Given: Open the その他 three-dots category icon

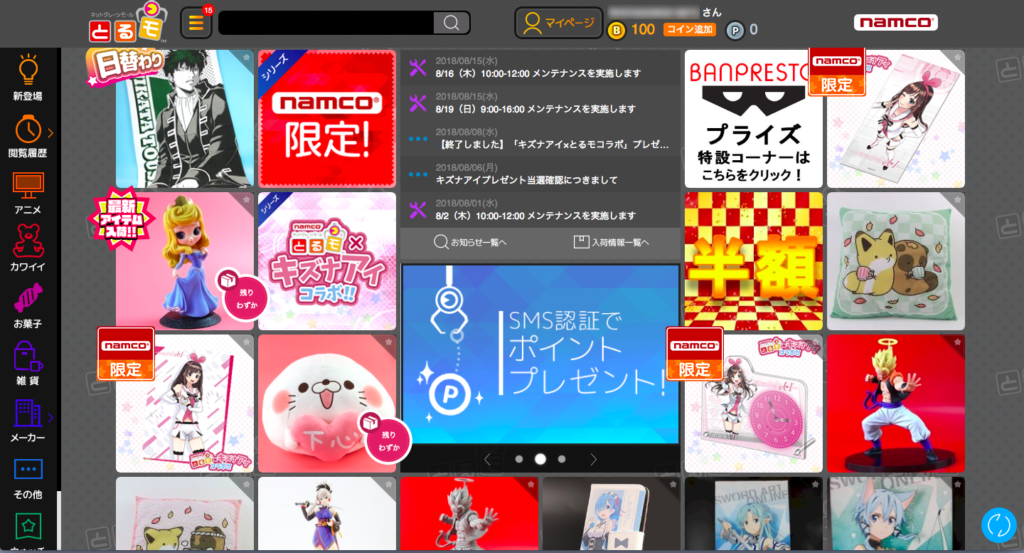Looking at the screenshot, I should [28, 469].
